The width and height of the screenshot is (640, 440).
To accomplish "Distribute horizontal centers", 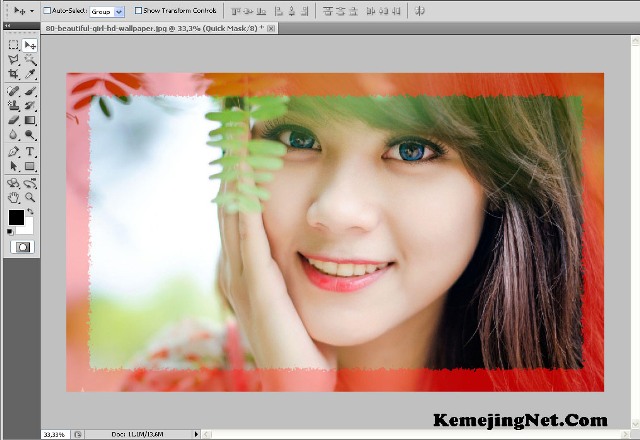I will click(384, 11).
